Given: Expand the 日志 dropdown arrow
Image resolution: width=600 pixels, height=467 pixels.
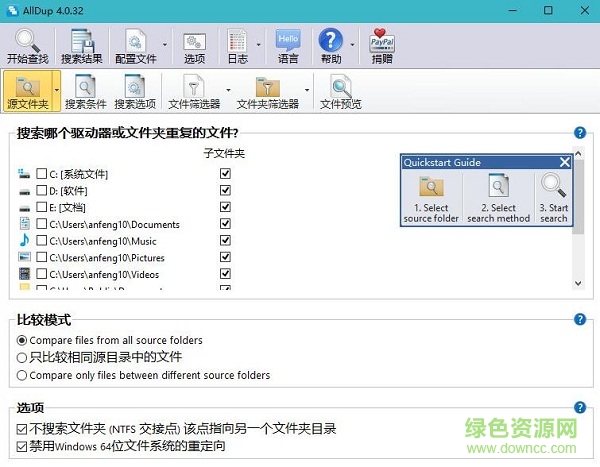Looking at the screenshot, I should tap(258, 45).
